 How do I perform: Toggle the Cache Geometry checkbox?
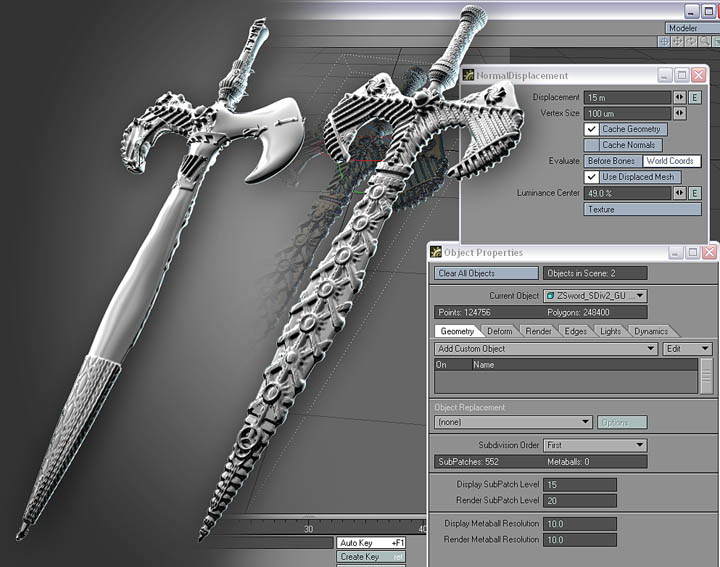[591, 129]
